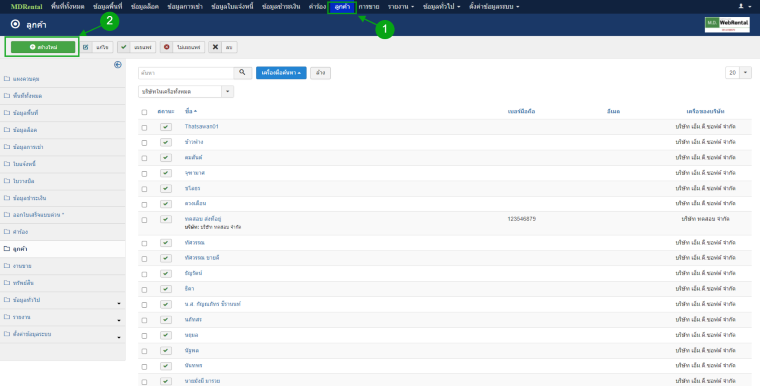Screen dimensions: 760x386
Task: Collapse sidebar with the circled left-arrow icon
Action: [x=118, y=64]
